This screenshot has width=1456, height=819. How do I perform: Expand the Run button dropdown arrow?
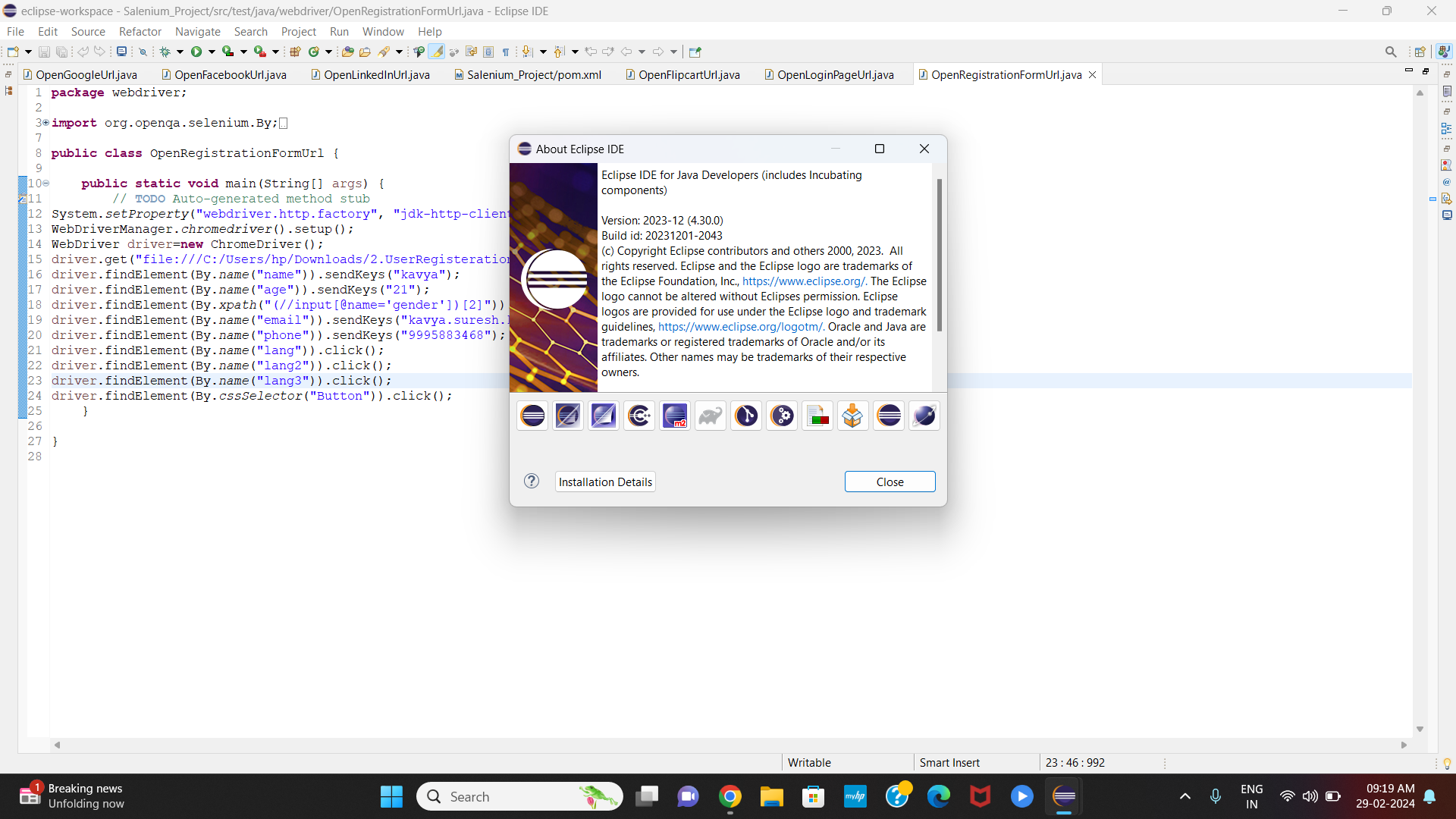212,52
